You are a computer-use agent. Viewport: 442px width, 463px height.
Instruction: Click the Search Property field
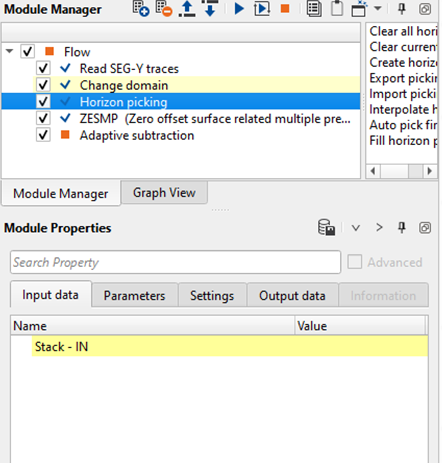tap(175, 262)
